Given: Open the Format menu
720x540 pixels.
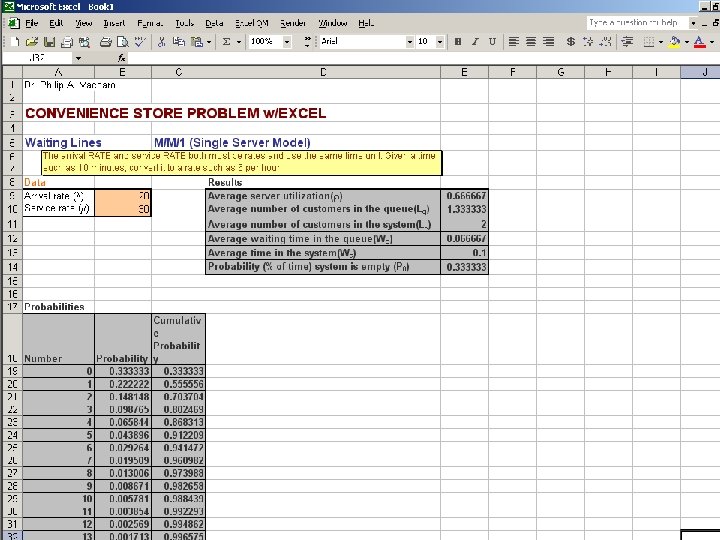Looking at the screenshot, I should point(150,23).
